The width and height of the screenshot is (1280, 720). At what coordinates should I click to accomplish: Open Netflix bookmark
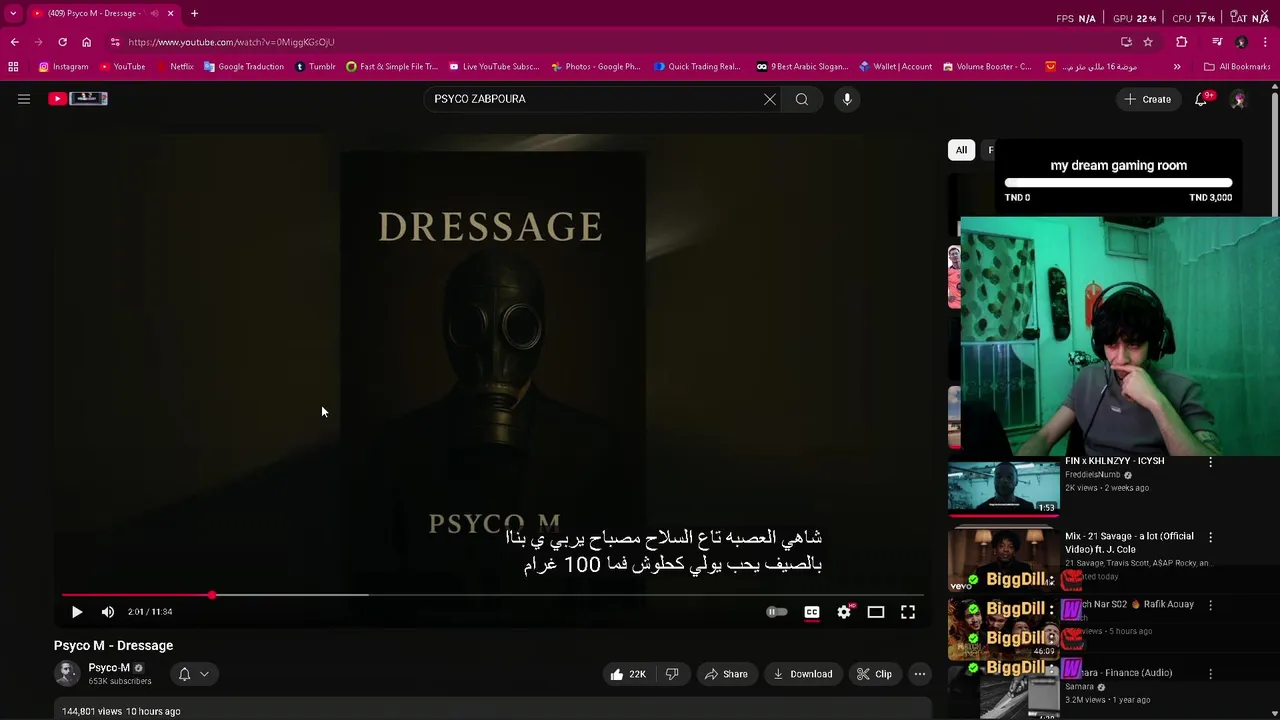coord(174,67)
